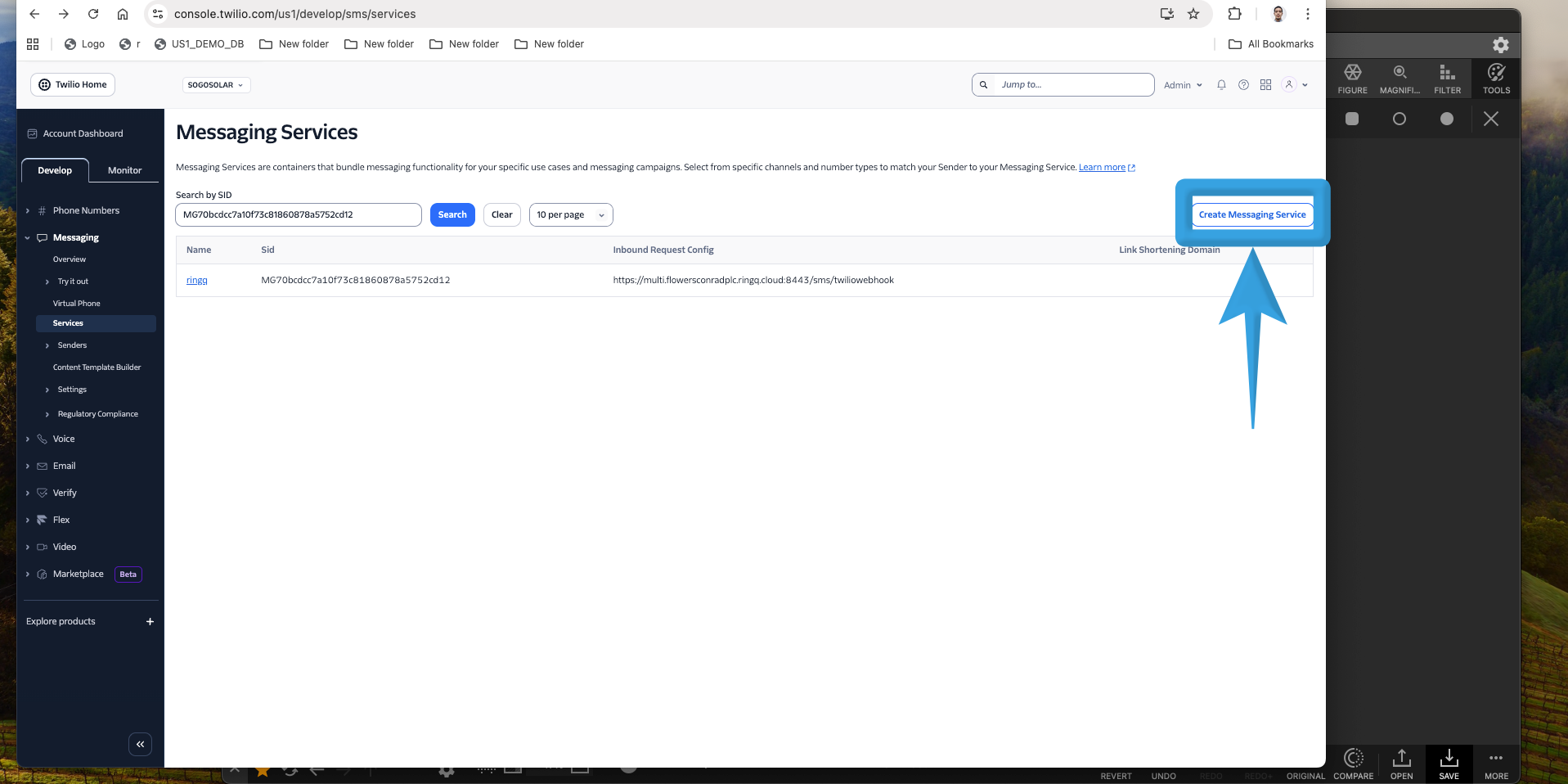Click the Twilio Home button
This screenshot has height=784, width=1568.
point(73,85)
